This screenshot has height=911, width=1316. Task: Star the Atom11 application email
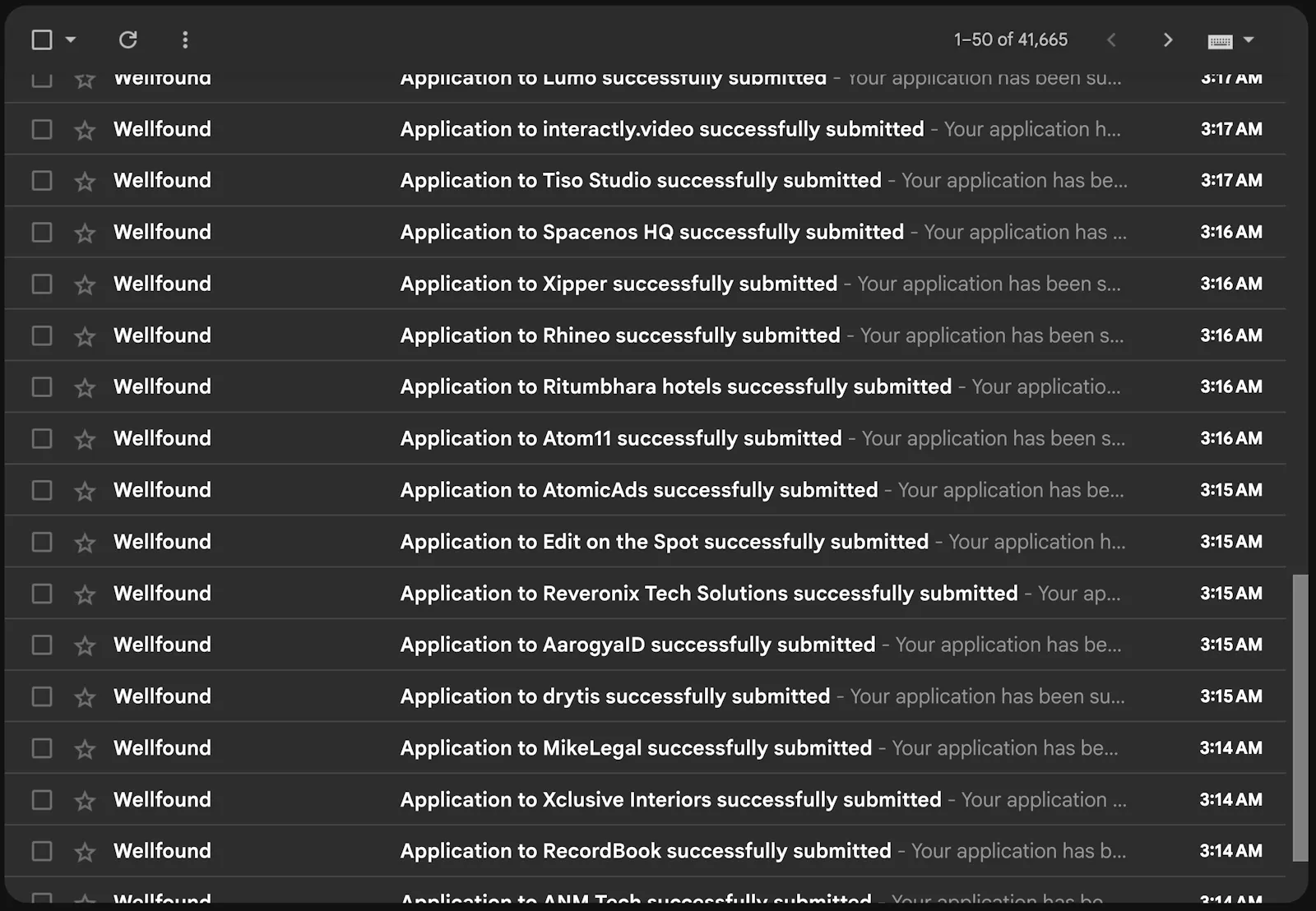click(85, 439)
